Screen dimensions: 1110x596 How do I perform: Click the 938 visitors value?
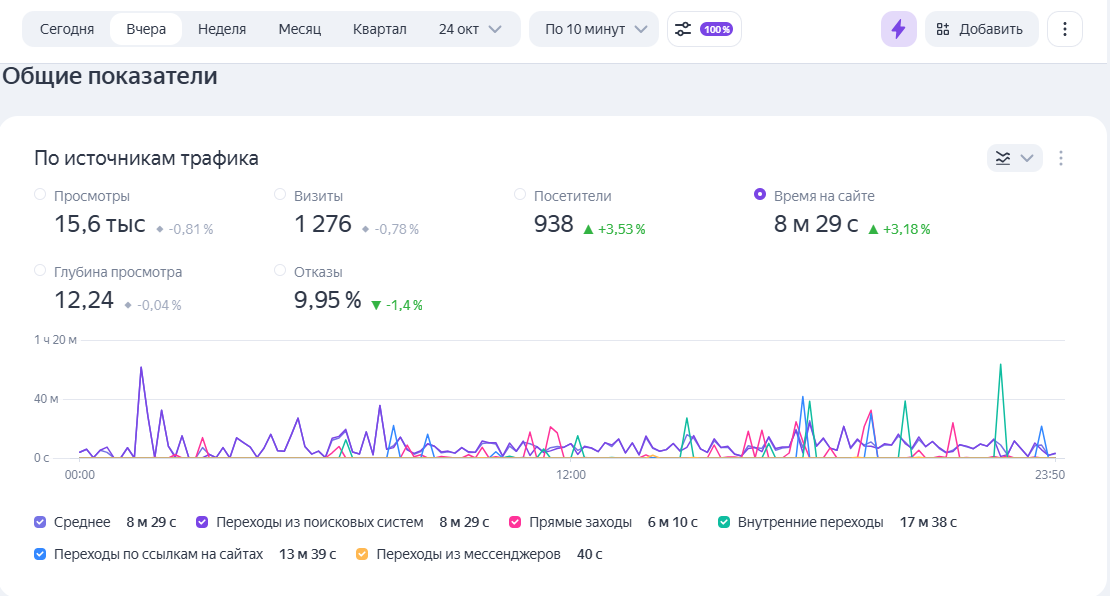tap(554, 224)
